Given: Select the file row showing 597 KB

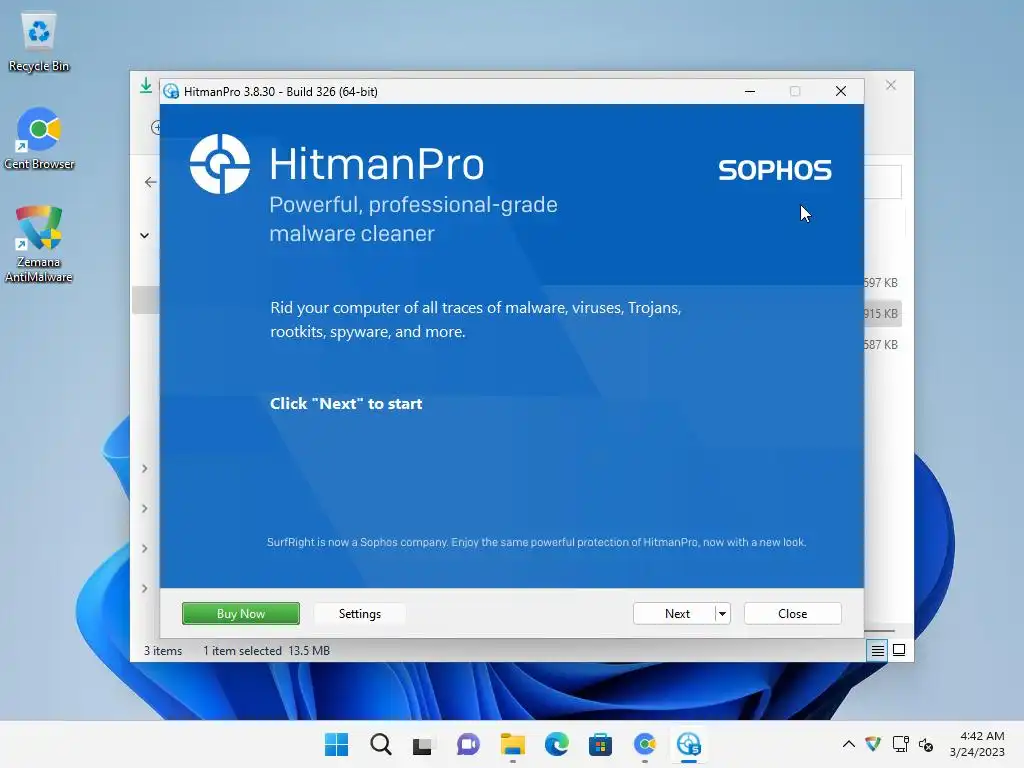Looking at the screenshot, I should (881, 283).
